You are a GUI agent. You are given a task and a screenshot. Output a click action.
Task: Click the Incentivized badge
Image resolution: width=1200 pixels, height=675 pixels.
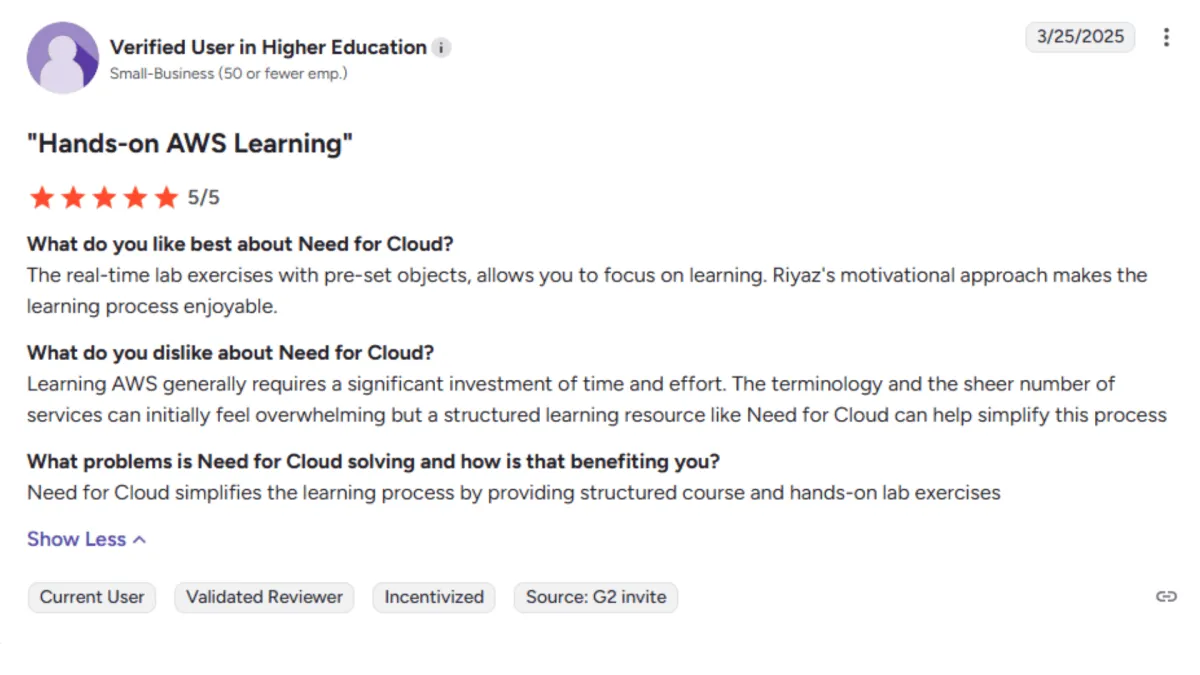434,597
